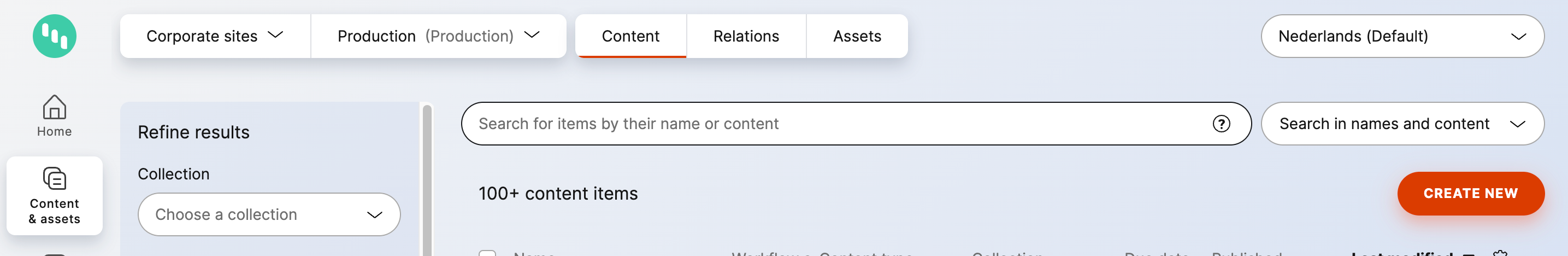Click the Refine results panel scrollbar
The width and height of the screenshot is (1568, 256).
pos(427,183)
